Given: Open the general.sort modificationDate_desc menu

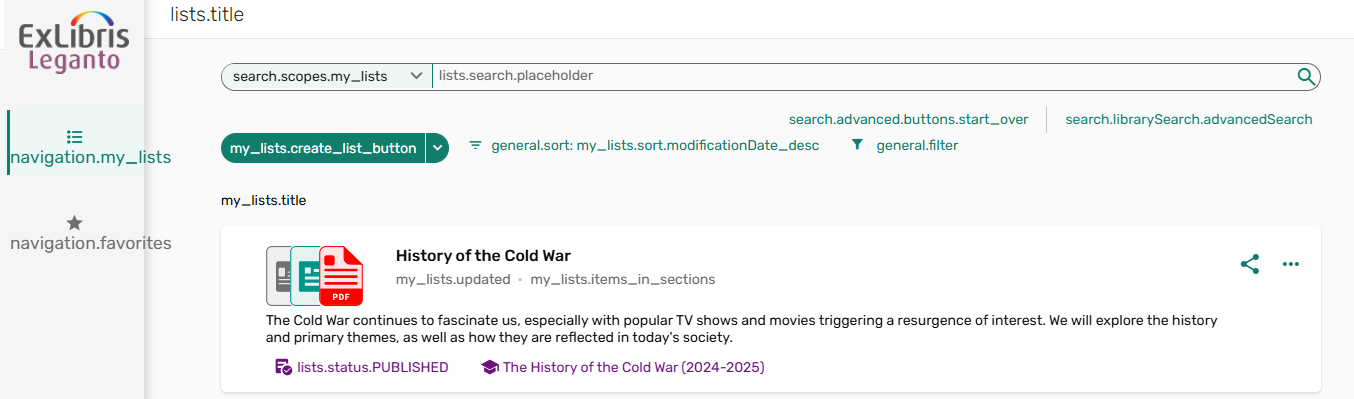Looking at the screenshot, I should (x=643, y=146).
